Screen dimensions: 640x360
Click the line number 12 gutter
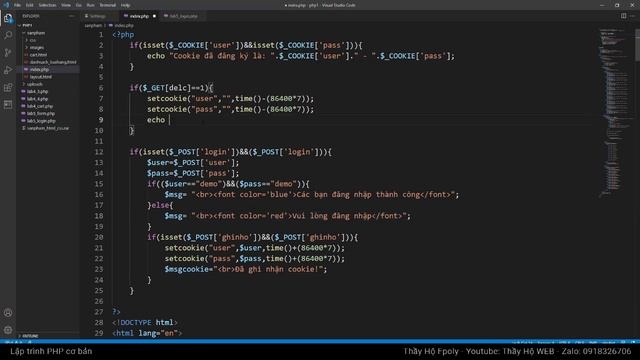pyautogui.click(x=99, y=152)
